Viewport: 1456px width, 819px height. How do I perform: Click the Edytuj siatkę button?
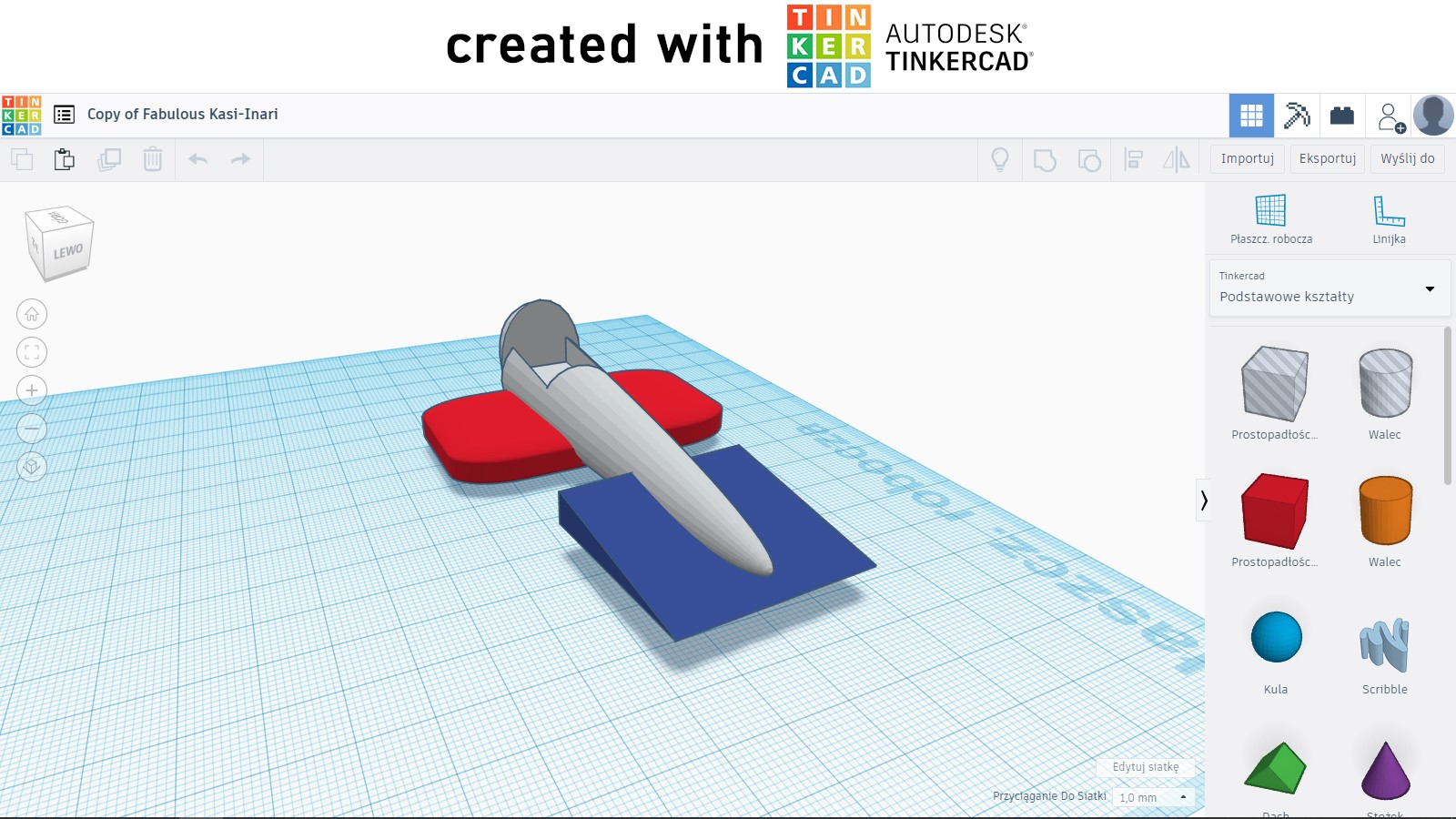(1146, 767)
